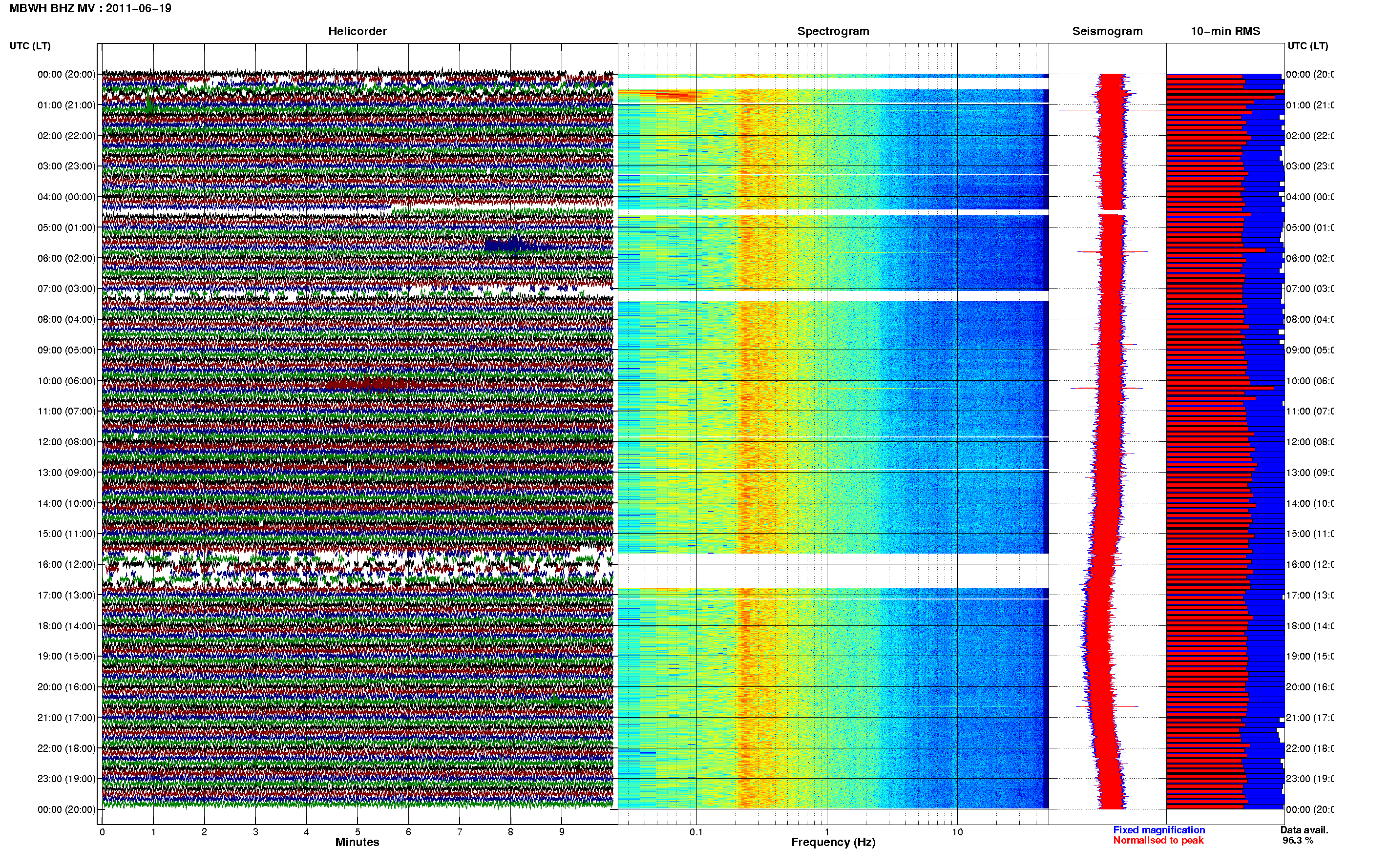
Task: Click the dark red event burst near 10:00
Action: 367,384
